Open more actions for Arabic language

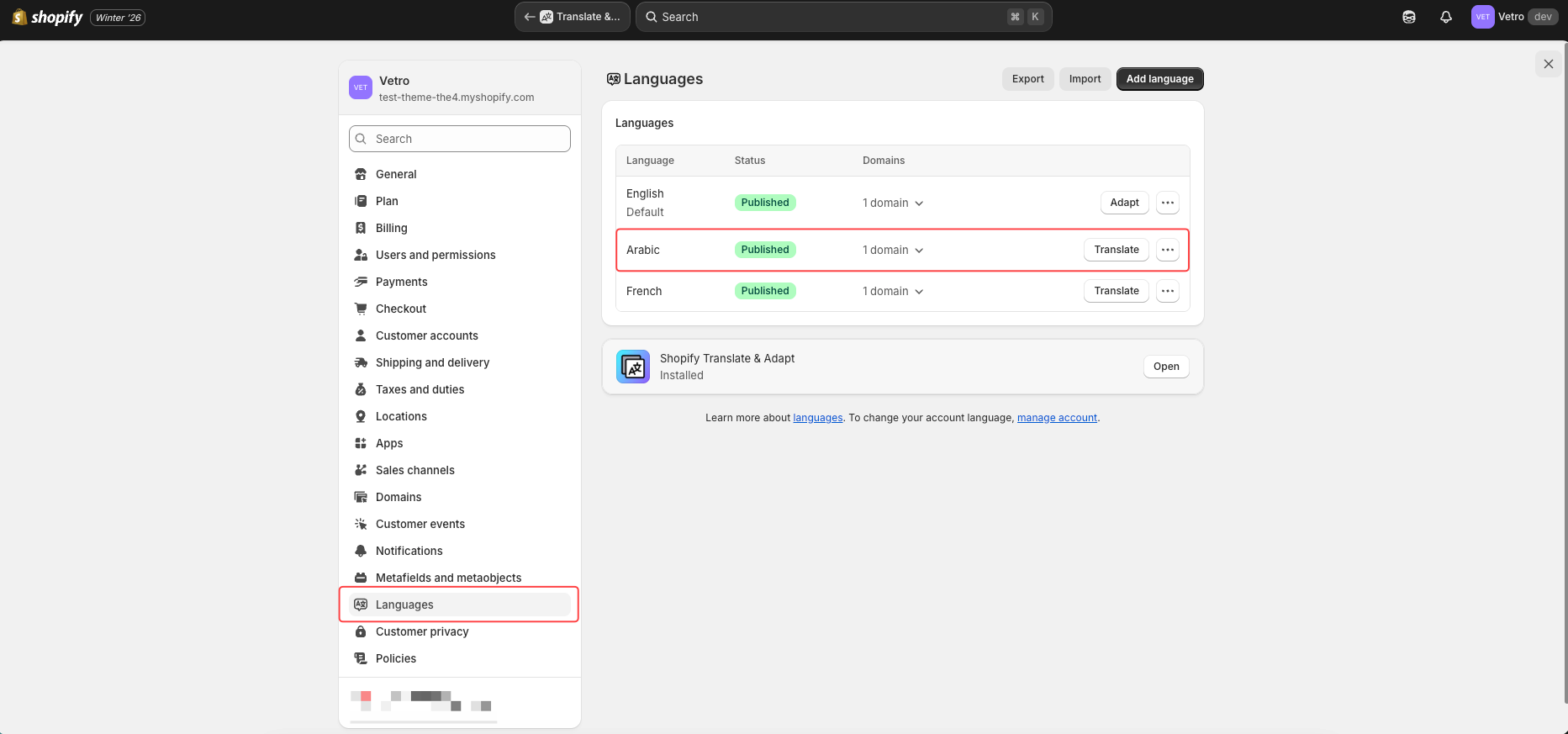tap(1167, 250)
